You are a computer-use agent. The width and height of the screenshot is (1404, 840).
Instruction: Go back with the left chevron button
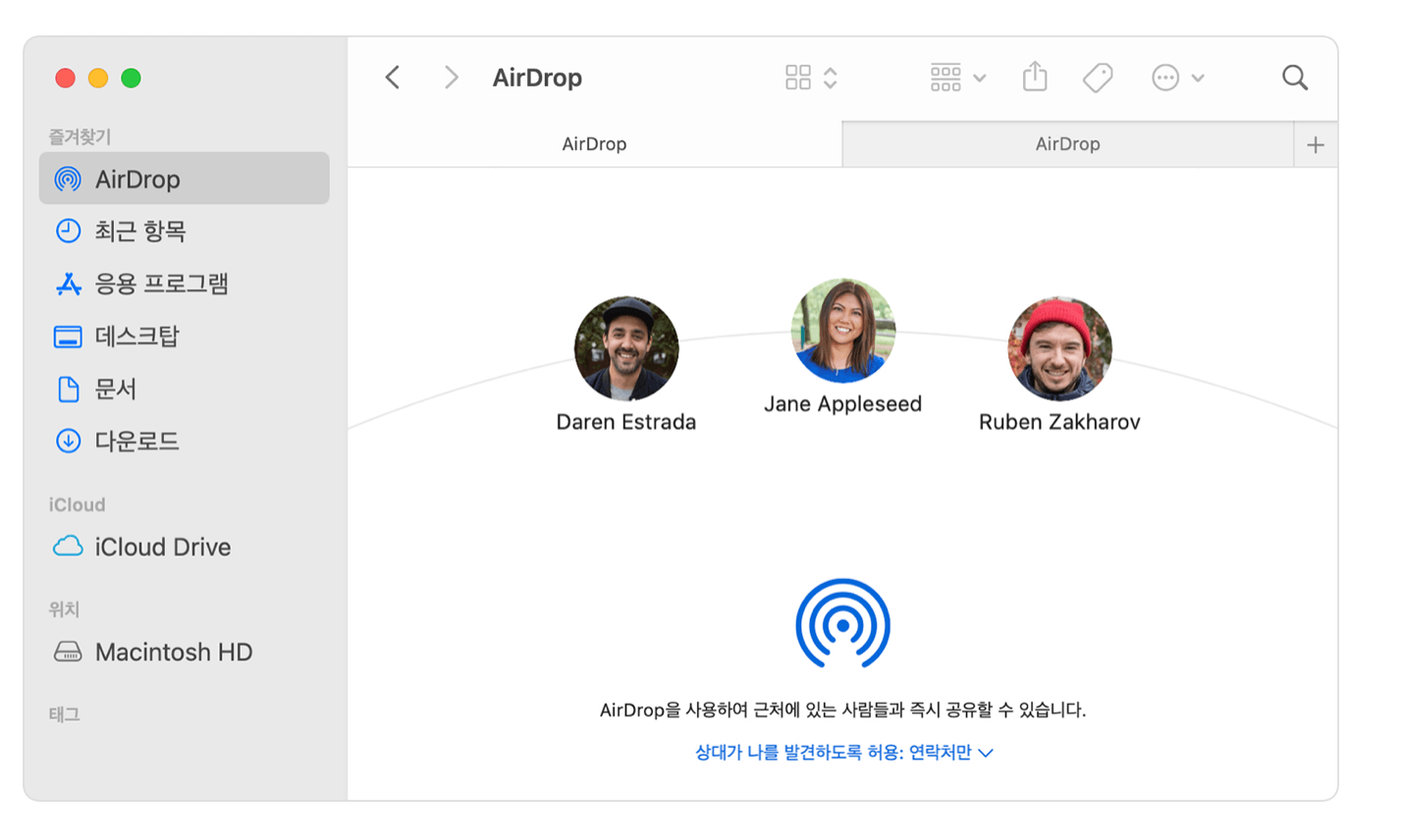point(393,78)
